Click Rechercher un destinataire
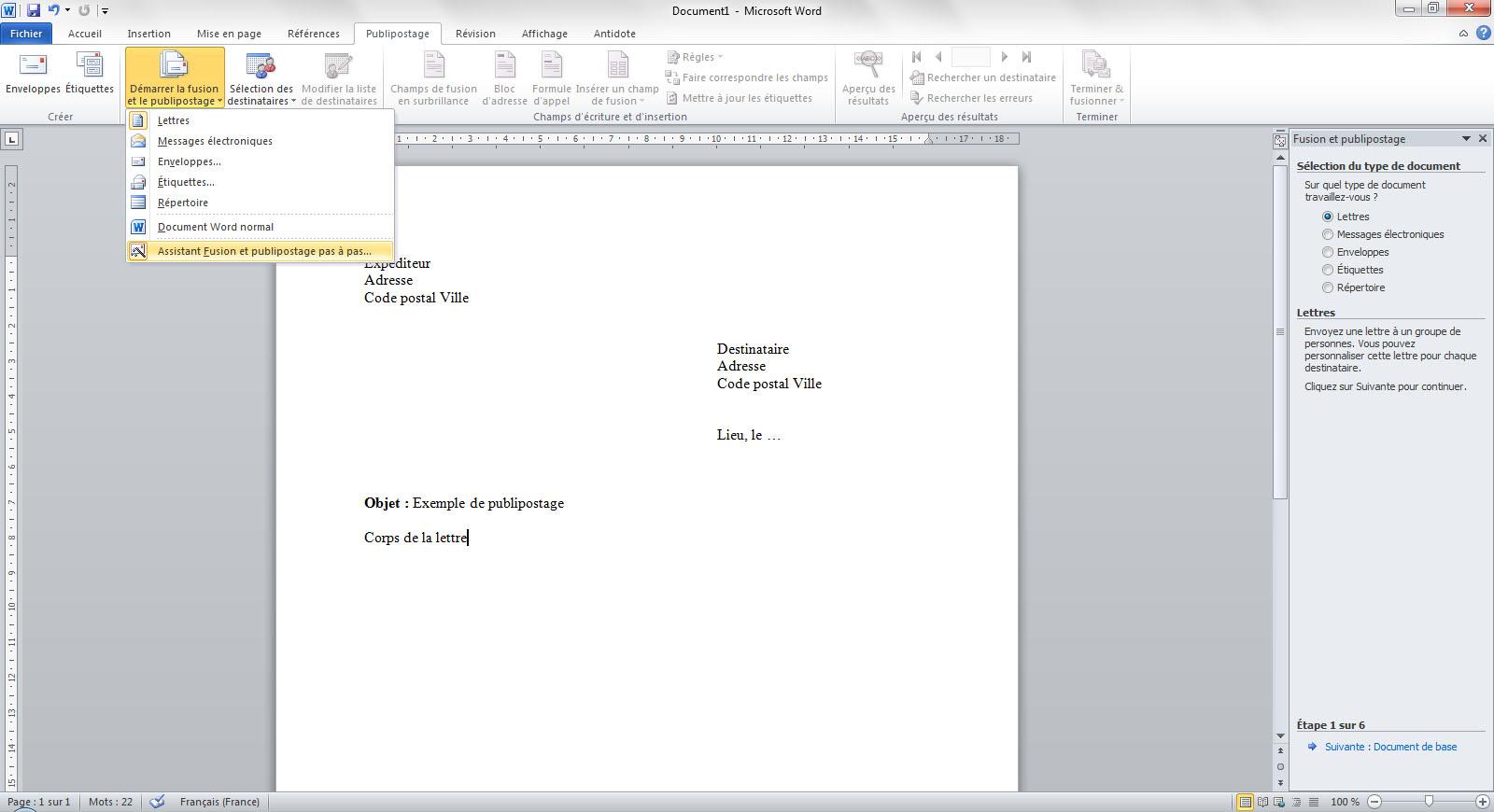This screenshot has width=1494, height=812. (x=982, y=77)
